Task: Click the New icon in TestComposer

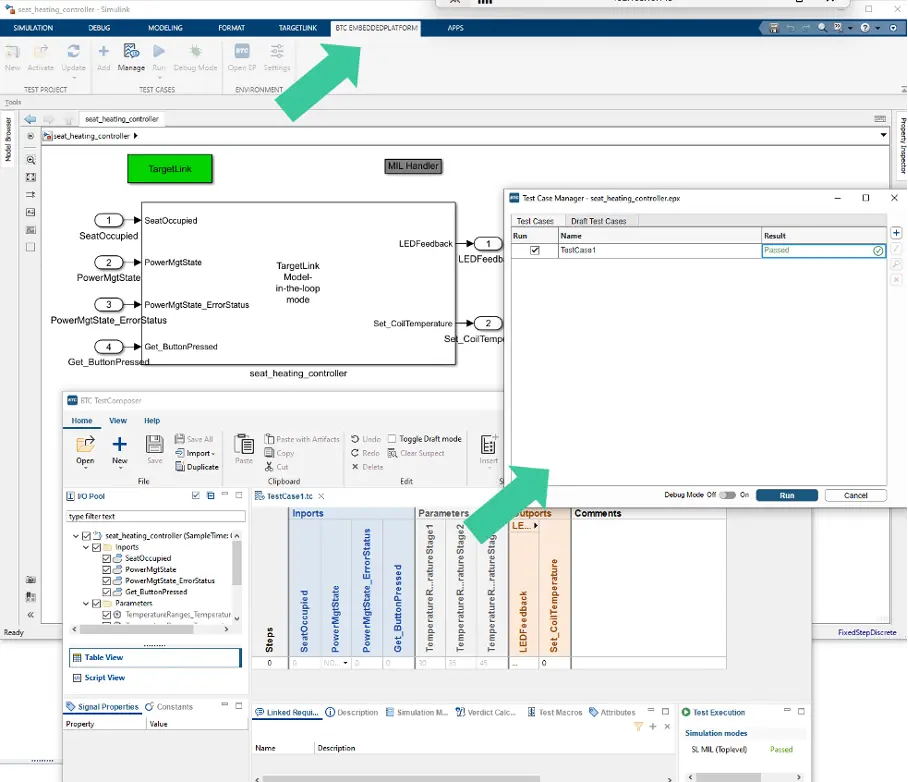Action: click(119, 449)
